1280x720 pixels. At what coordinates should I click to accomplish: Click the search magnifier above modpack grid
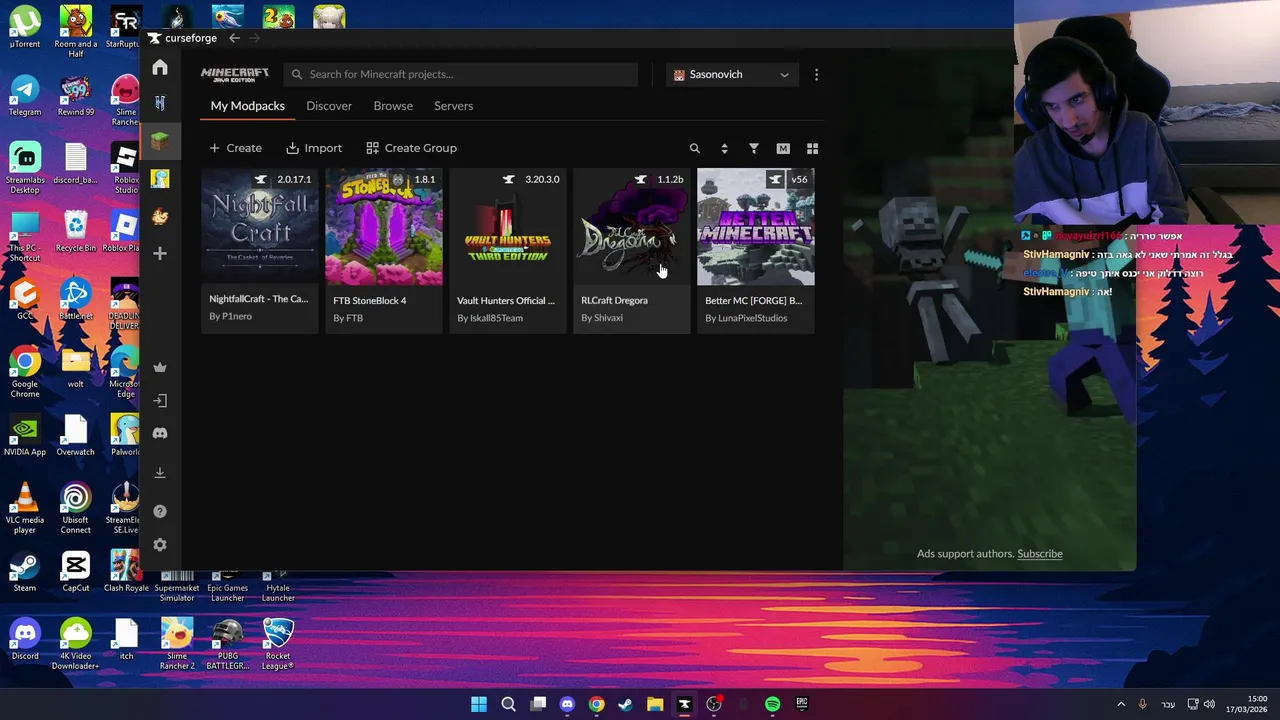pyautogui.click(x=695, y=148)
